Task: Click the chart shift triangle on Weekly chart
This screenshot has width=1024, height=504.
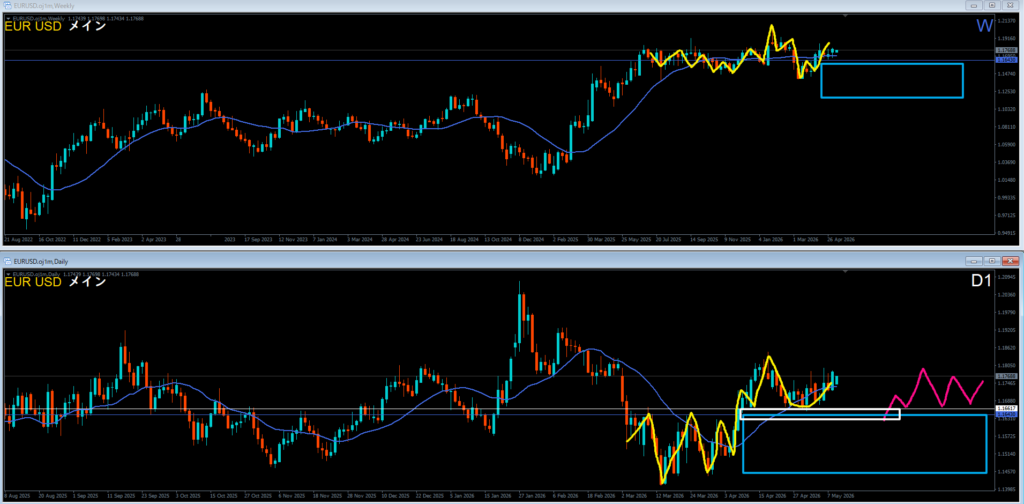Action: point(845,15)
